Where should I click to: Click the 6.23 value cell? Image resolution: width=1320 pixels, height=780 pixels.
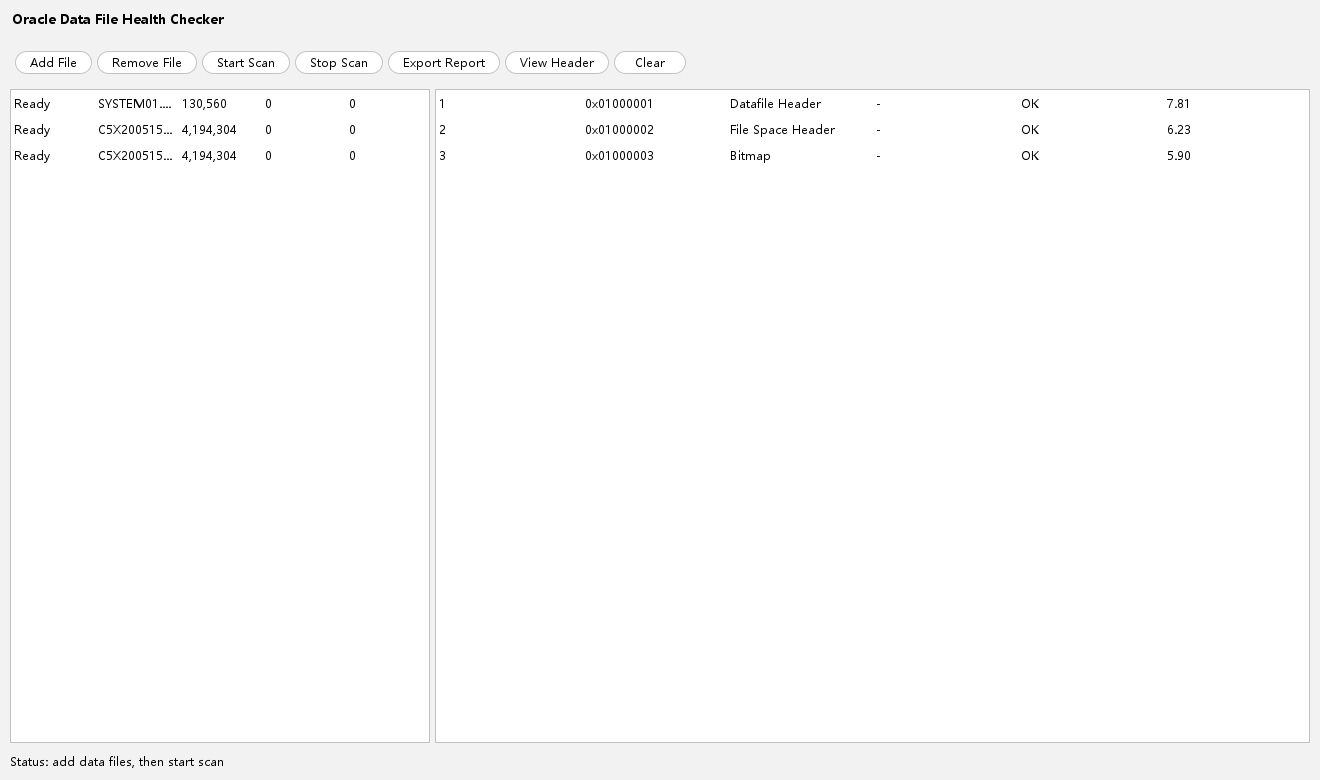coord(1178,130)
